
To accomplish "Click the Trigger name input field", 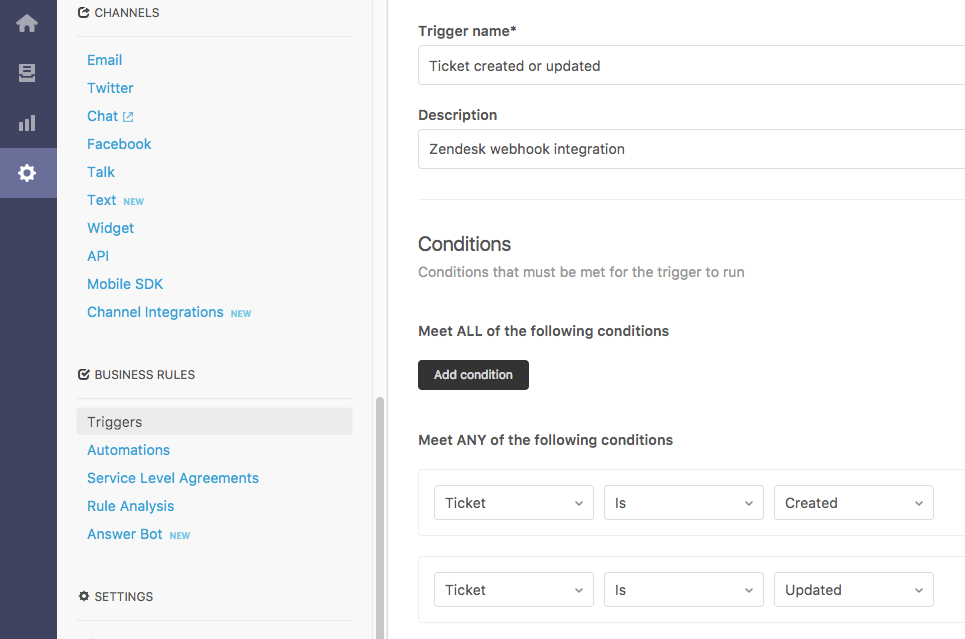I will pos(690,66).
